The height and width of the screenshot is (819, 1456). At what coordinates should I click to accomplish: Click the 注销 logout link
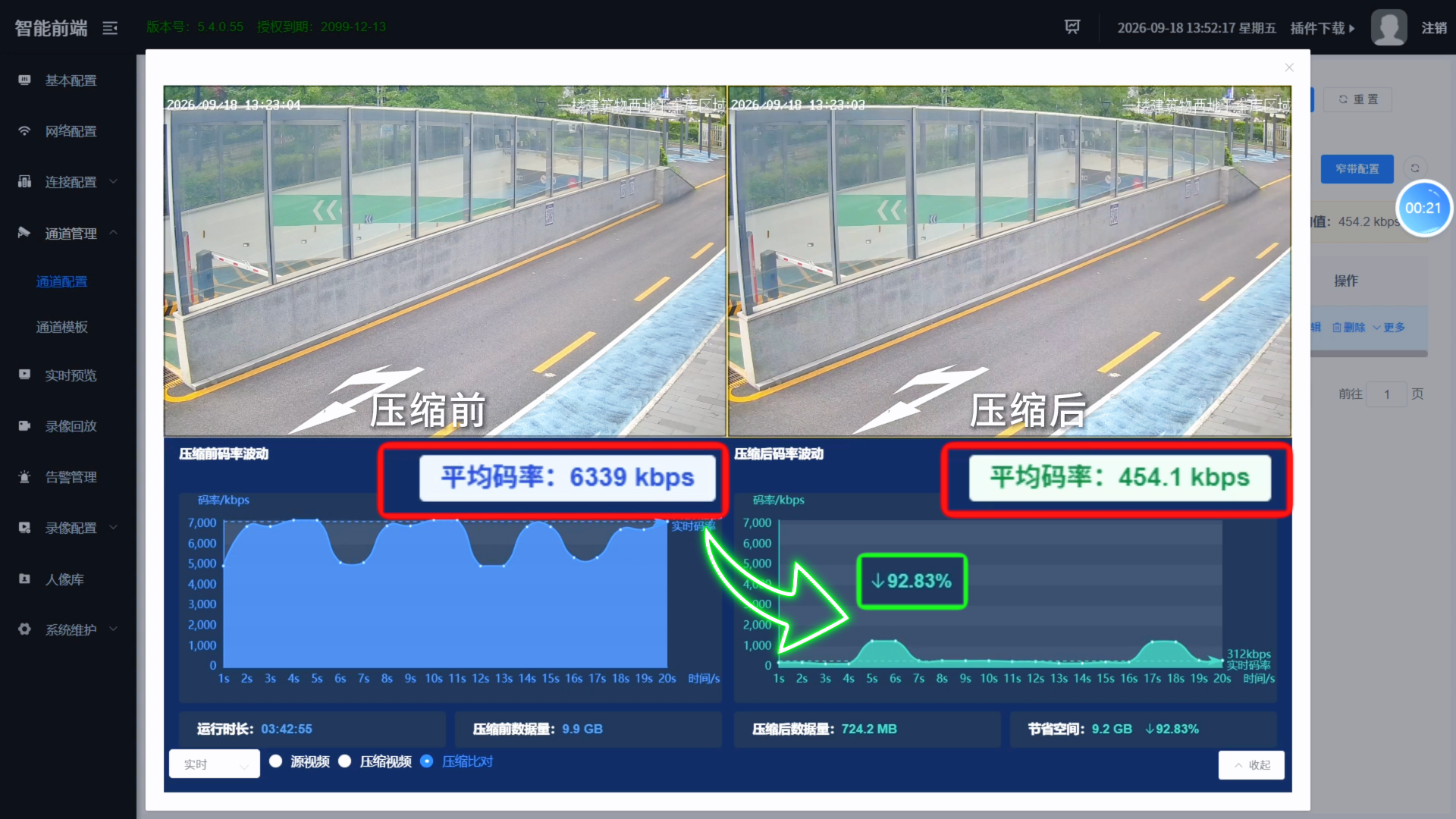tap(1434, 28)
